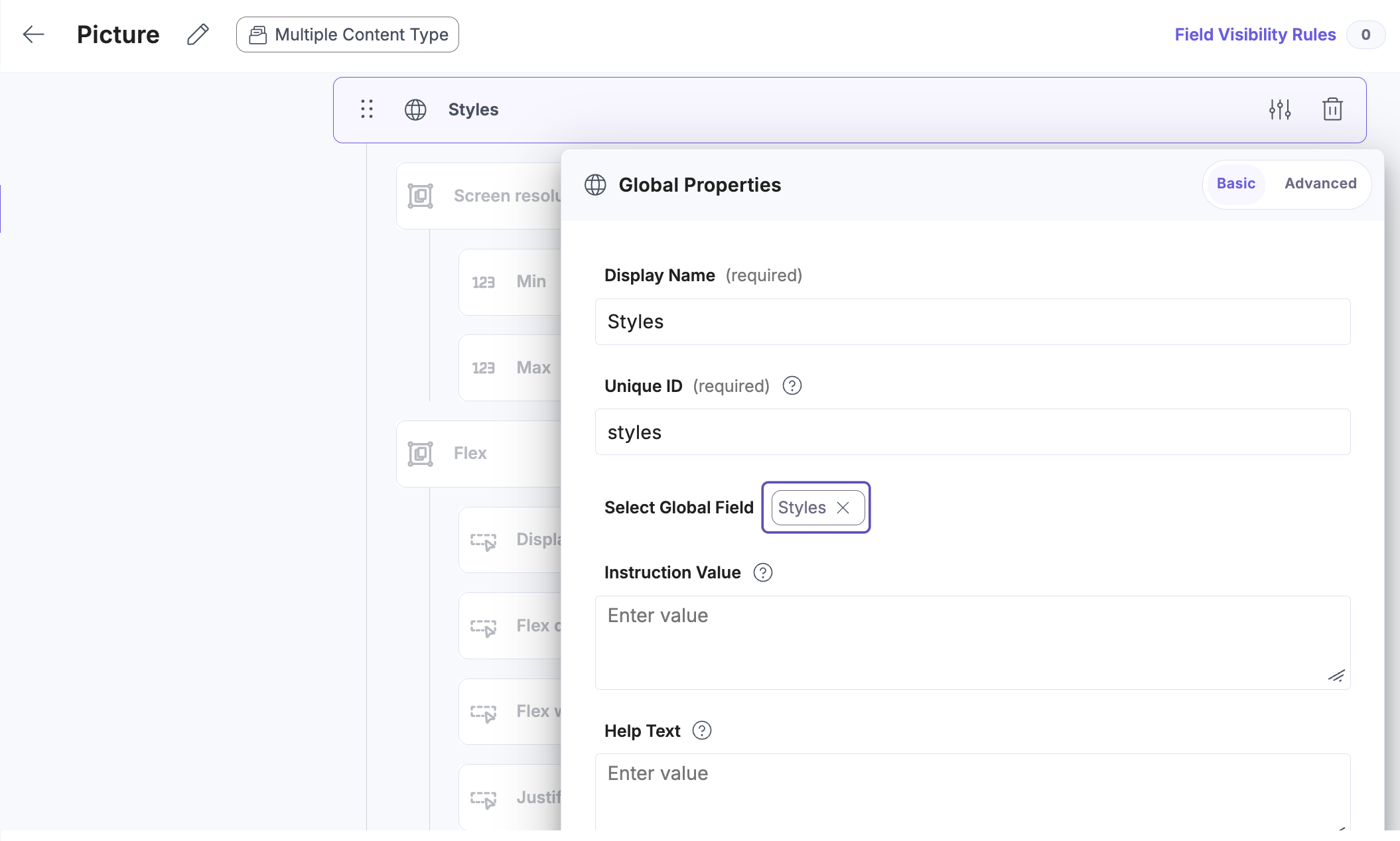Select the Flex group field
This screenshot has height=841, width=1400.
tap(479, 454)
